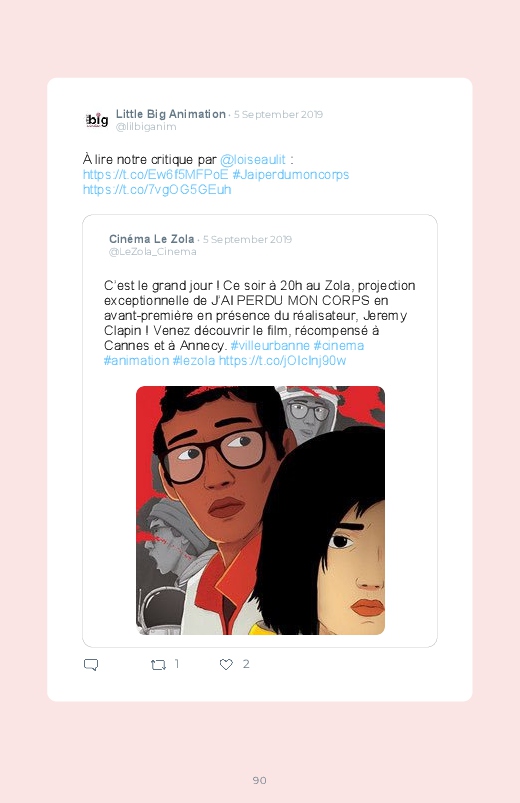Enlarge the J'ai perdu mon corps poster image

pos(260,511)
